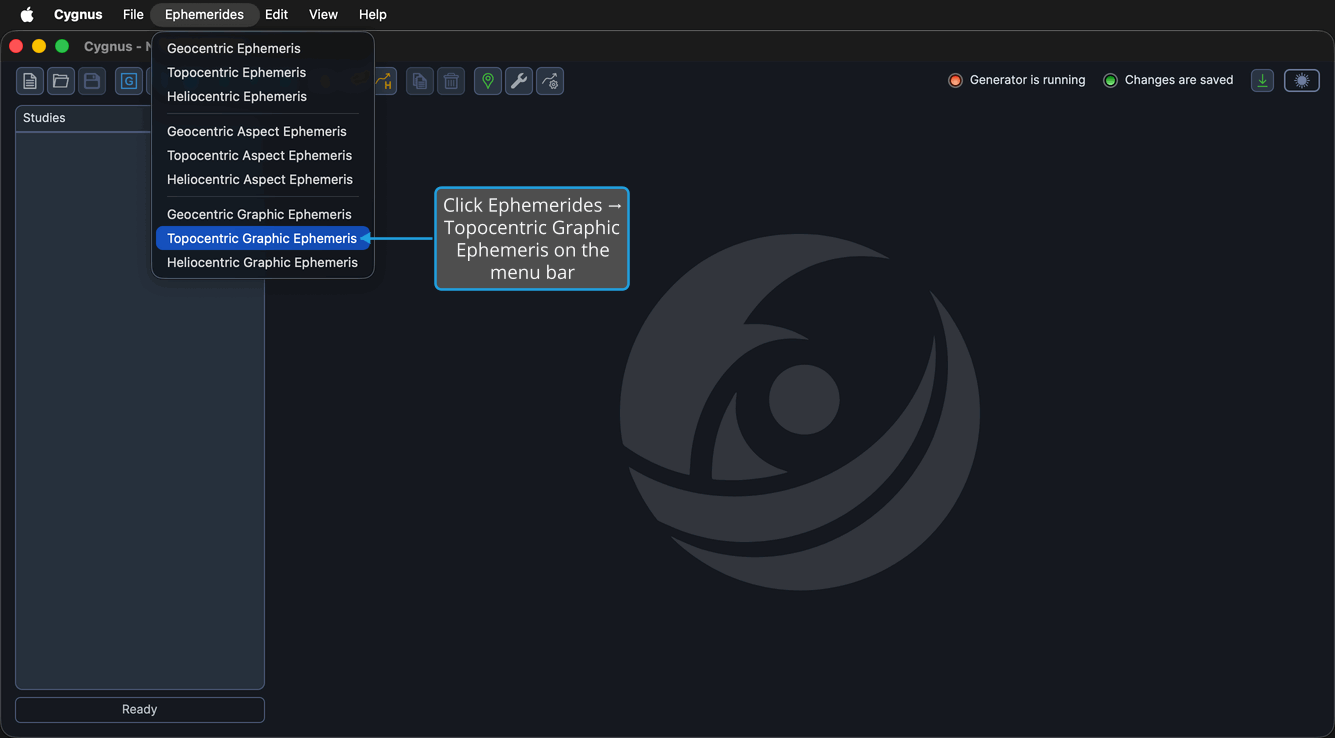Pick Heliocentric Graphic Ephemeris
The width and height of the screenshot is (1335, 738).
click(263, 262)
